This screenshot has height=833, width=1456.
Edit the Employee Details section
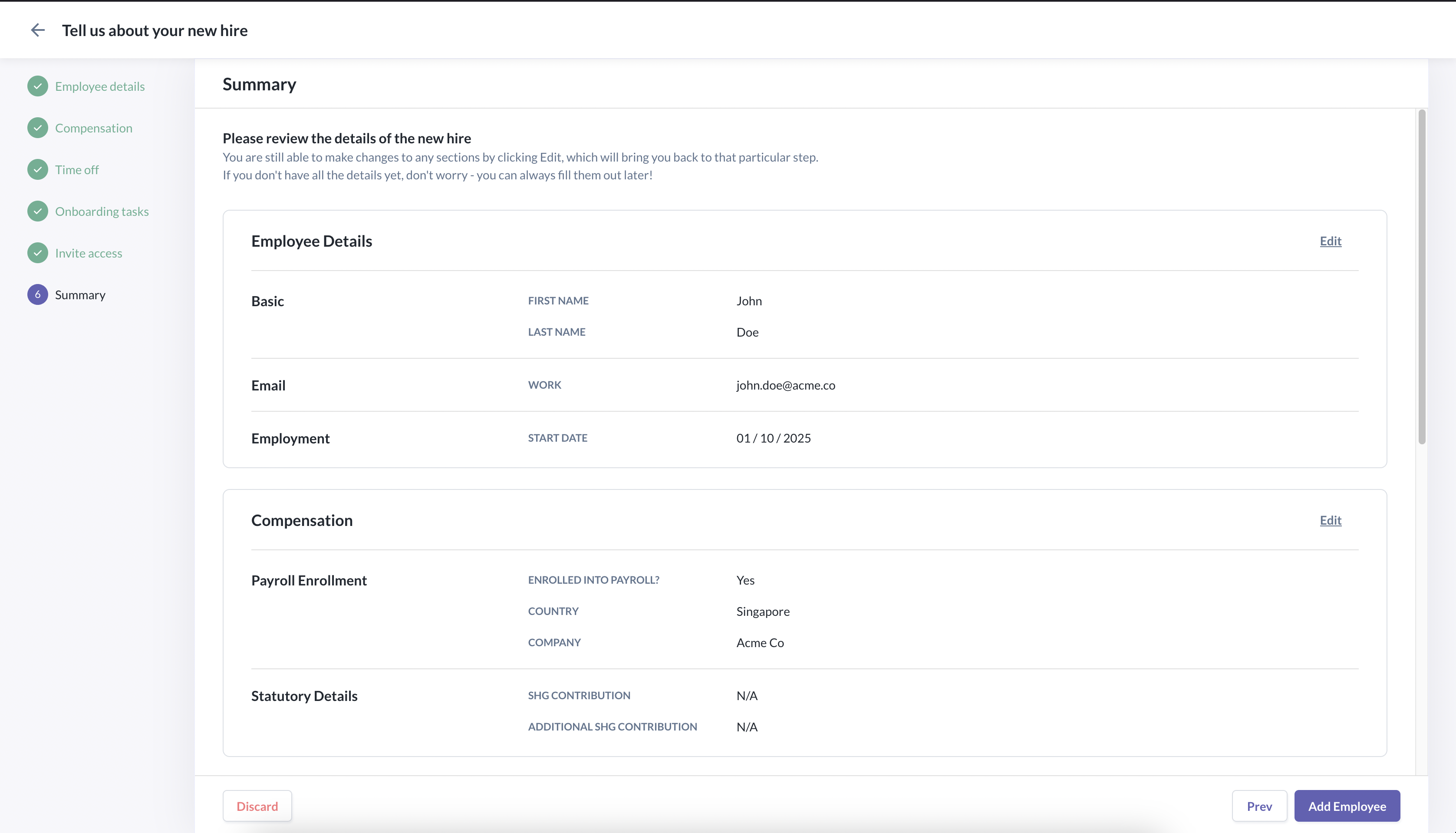point(1330,241)
